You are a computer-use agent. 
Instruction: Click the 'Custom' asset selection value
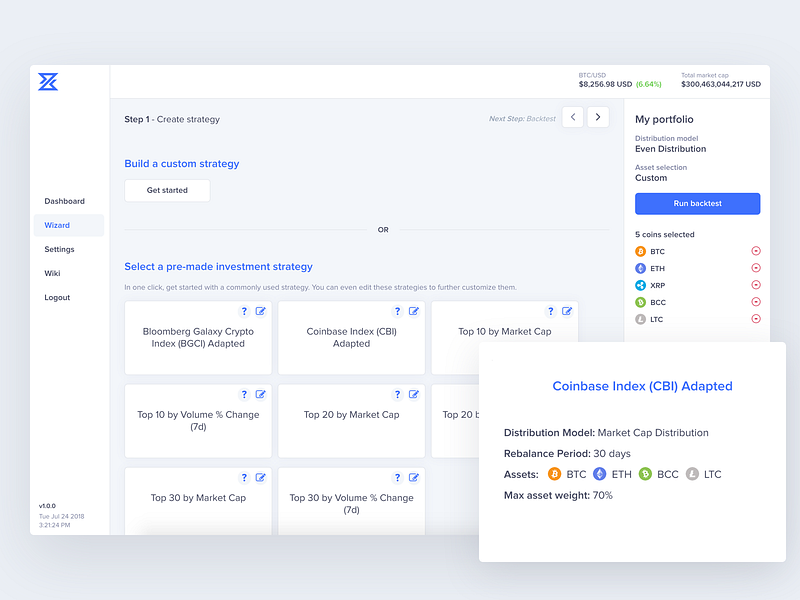[651, 178]
